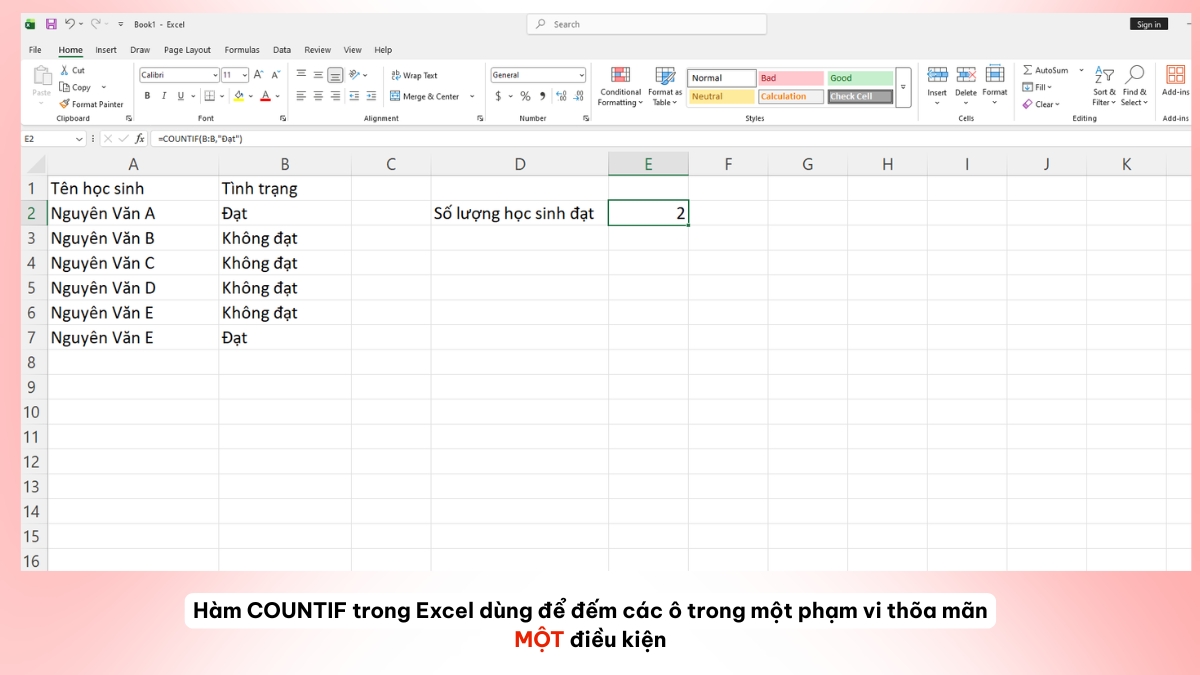Viewport: 1200px width, 675px height.
Task: Click the Sign in button
Action: [1148, 23]
